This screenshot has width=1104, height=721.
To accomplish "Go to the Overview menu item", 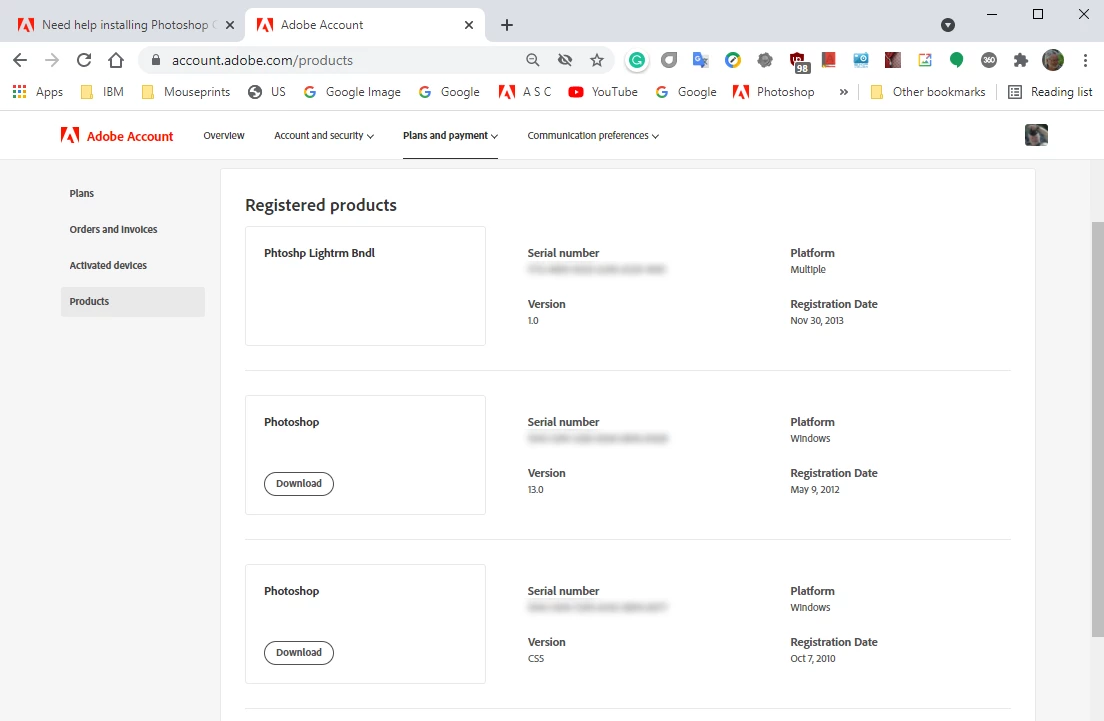I will pos(224,135).
